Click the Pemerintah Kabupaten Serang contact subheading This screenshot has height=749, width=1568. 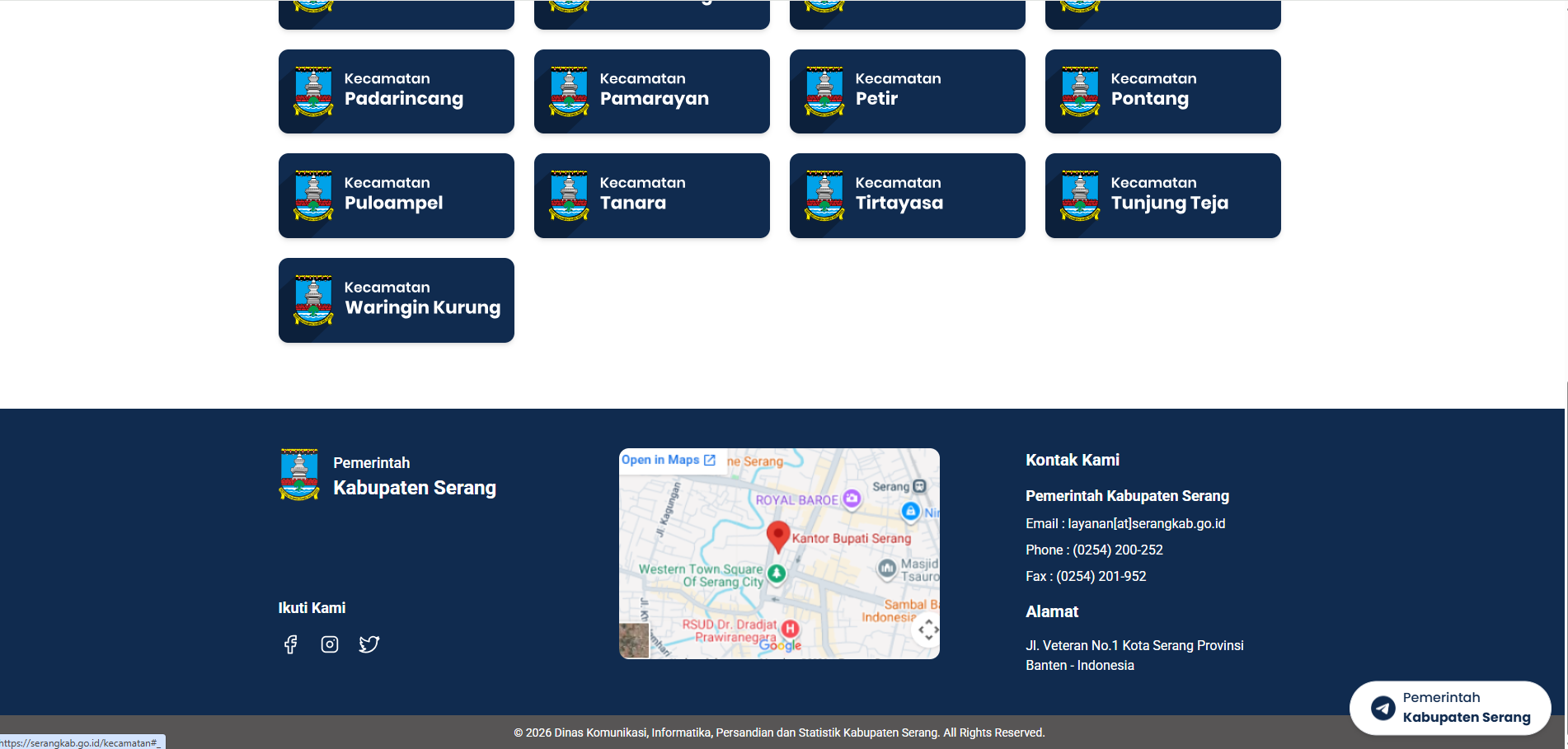point(1127,495)
